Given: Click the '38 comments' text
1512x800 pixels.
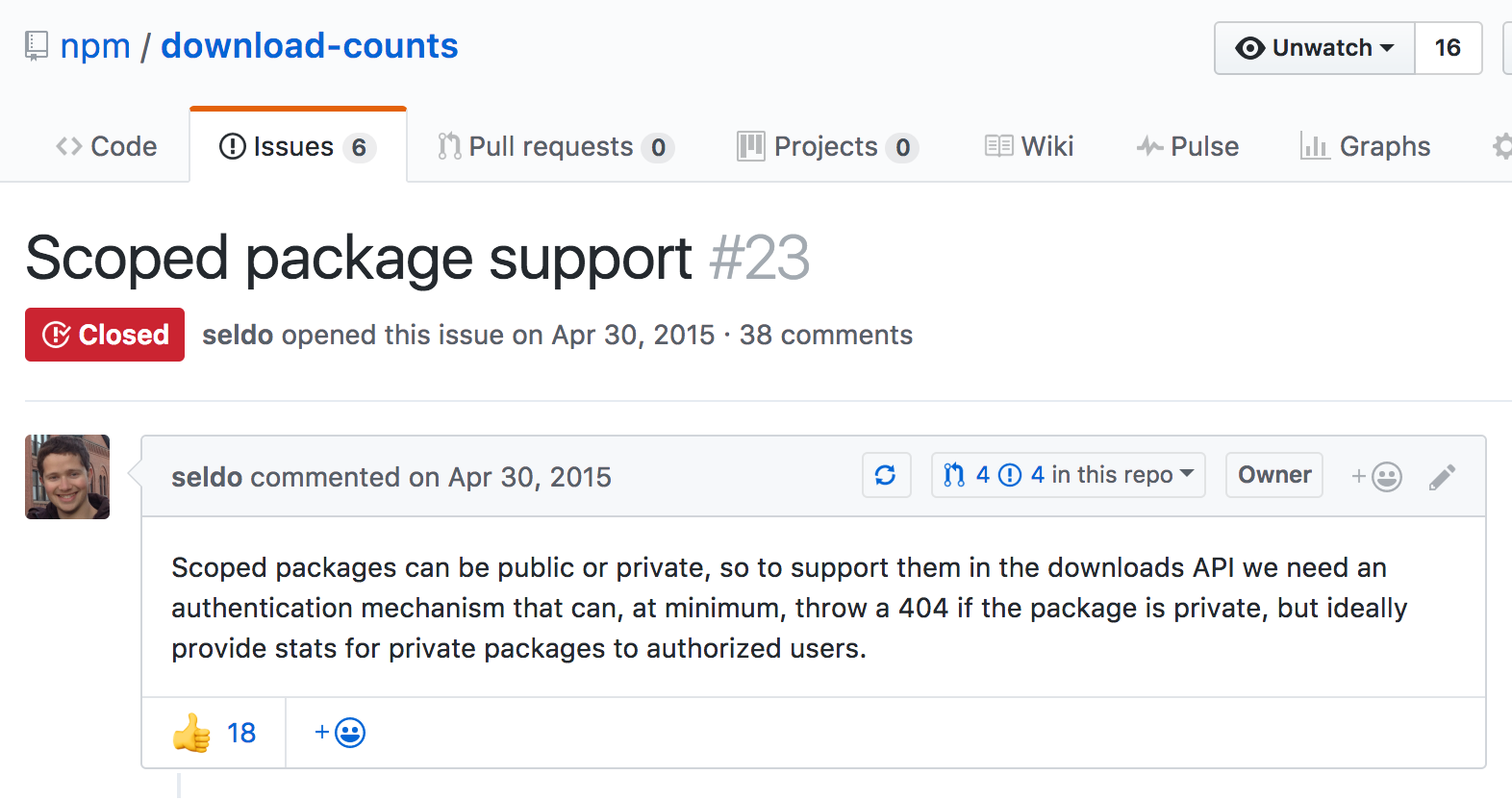Looking at the screenshot, I should (x=826, y=335).
